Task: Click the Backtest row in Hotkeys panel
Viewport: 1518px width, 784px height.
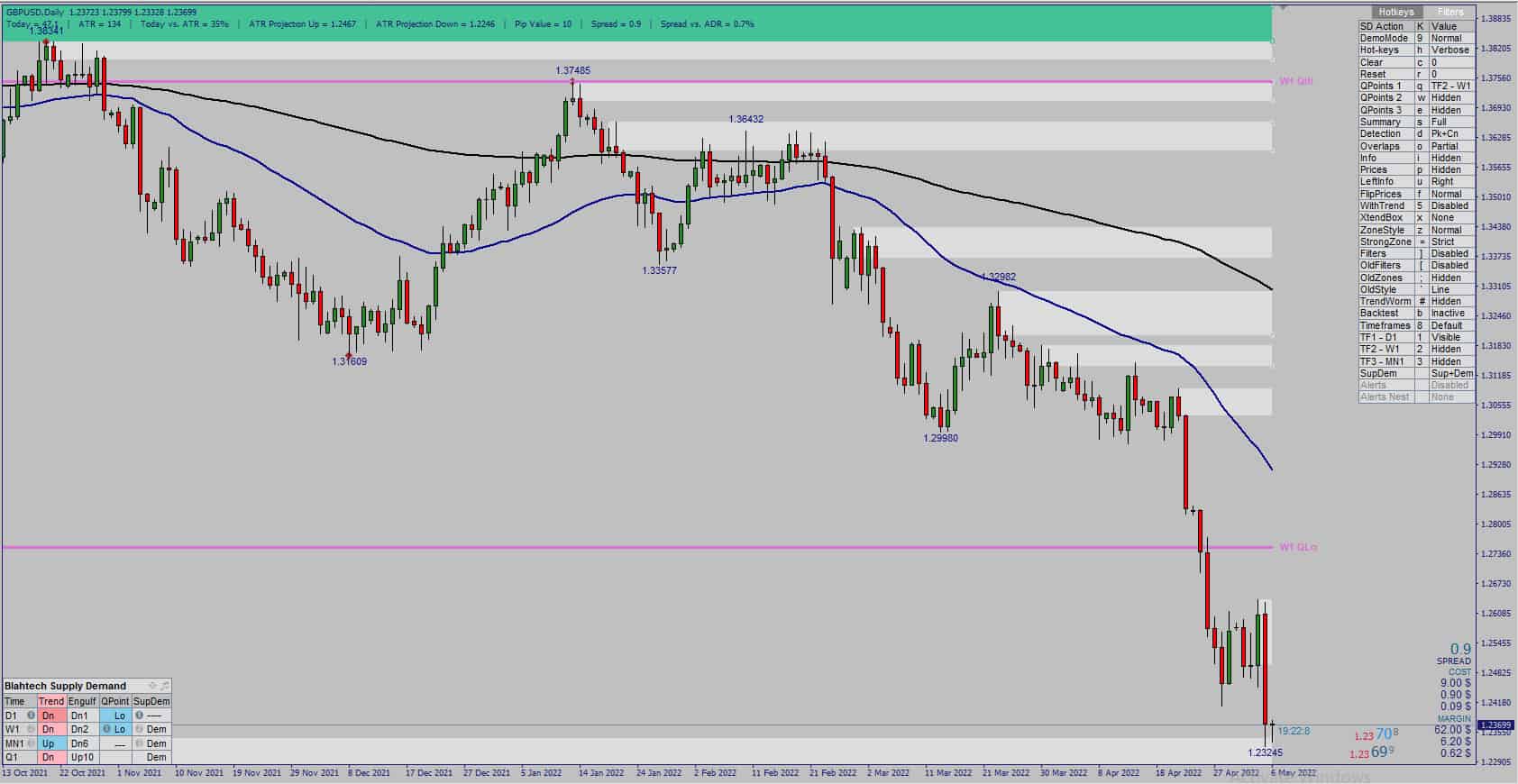Action: (1416, 313)
